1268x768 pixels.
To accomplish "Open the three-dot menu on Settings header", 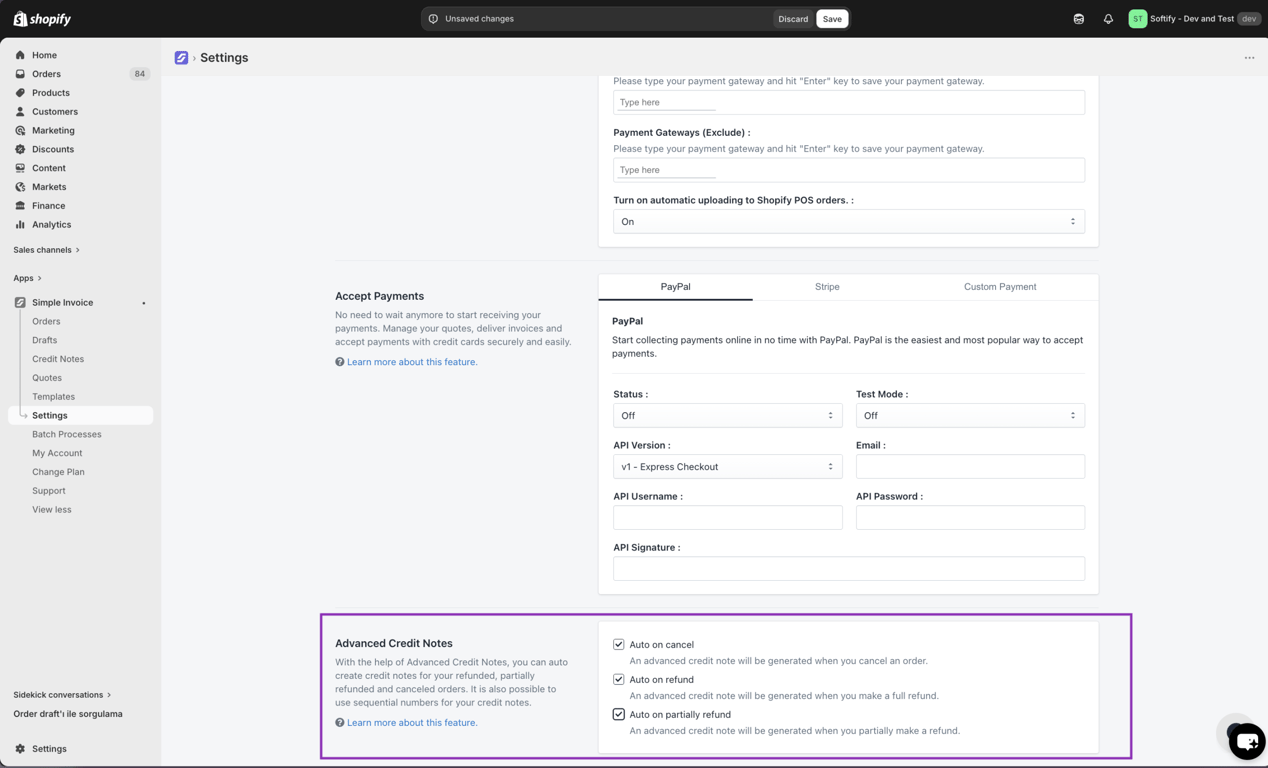I will (1249, 58).
